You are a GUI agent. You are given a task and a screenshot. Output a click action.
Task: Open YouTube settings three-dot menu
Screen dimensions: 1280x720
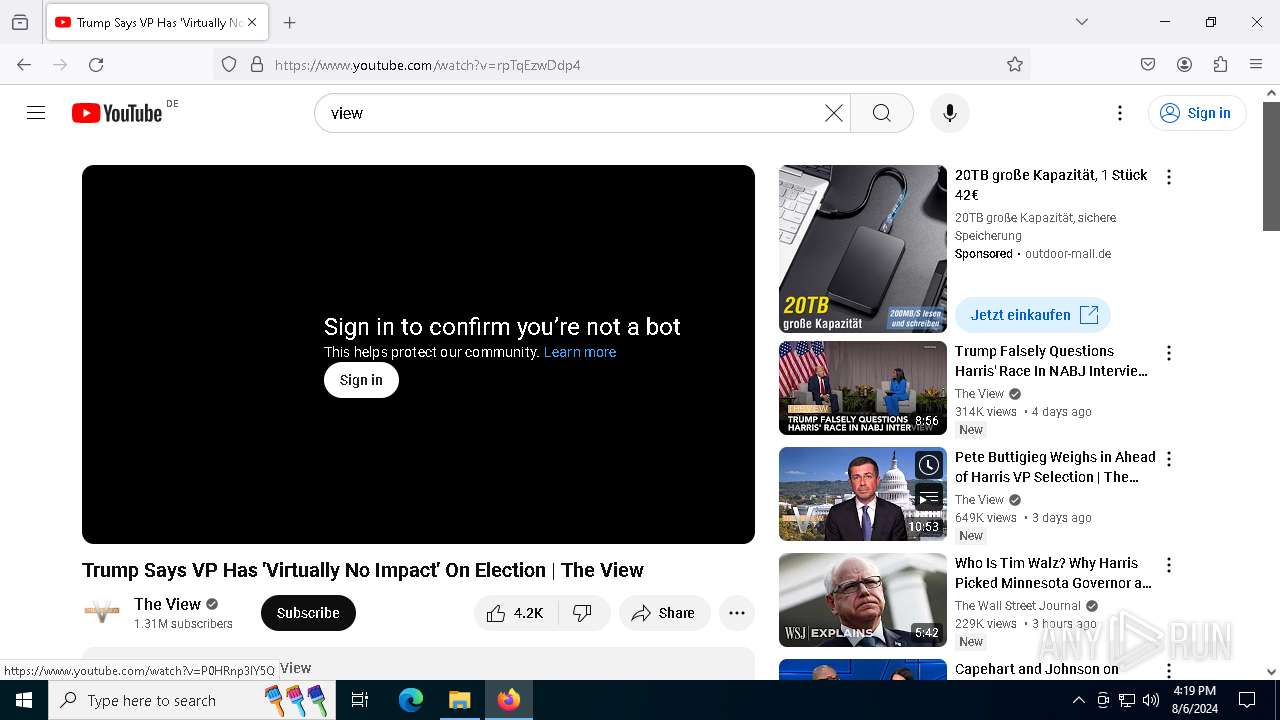tap(1120, 113)
